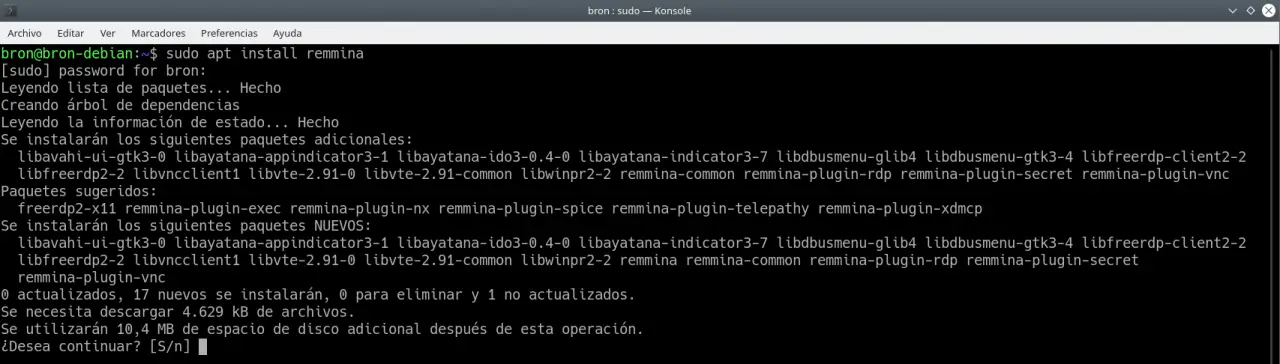
Task: Click 'freerdp2-x11' package name
Action: [x=67, y=208]
